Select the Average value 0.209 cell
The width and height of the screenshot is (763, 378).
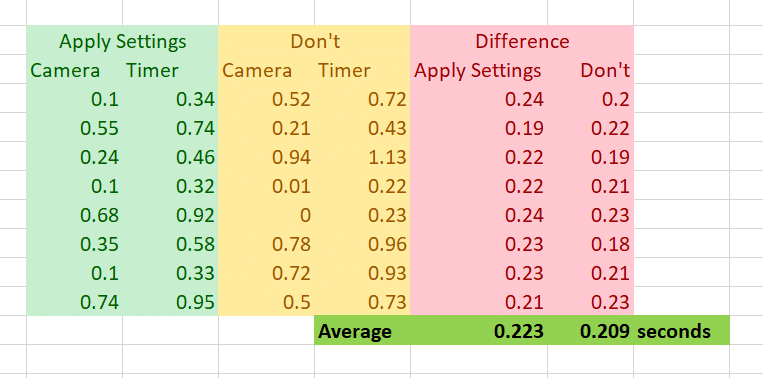(x=590, y=331)
